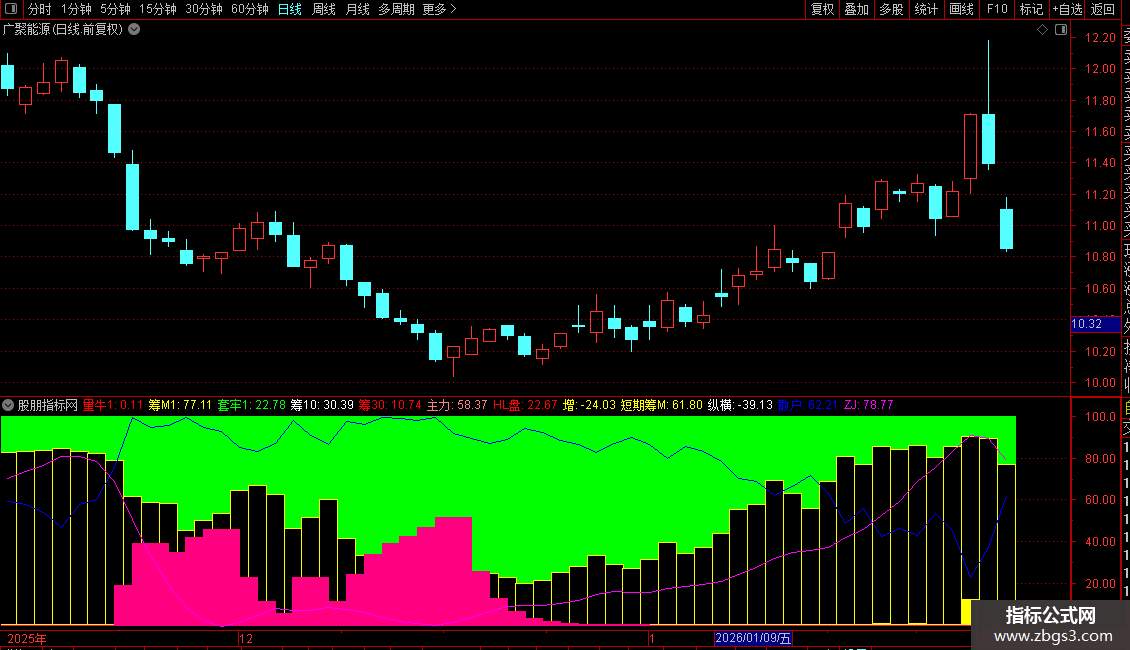Click the panel layout icon at top-left

coord(11,9)
